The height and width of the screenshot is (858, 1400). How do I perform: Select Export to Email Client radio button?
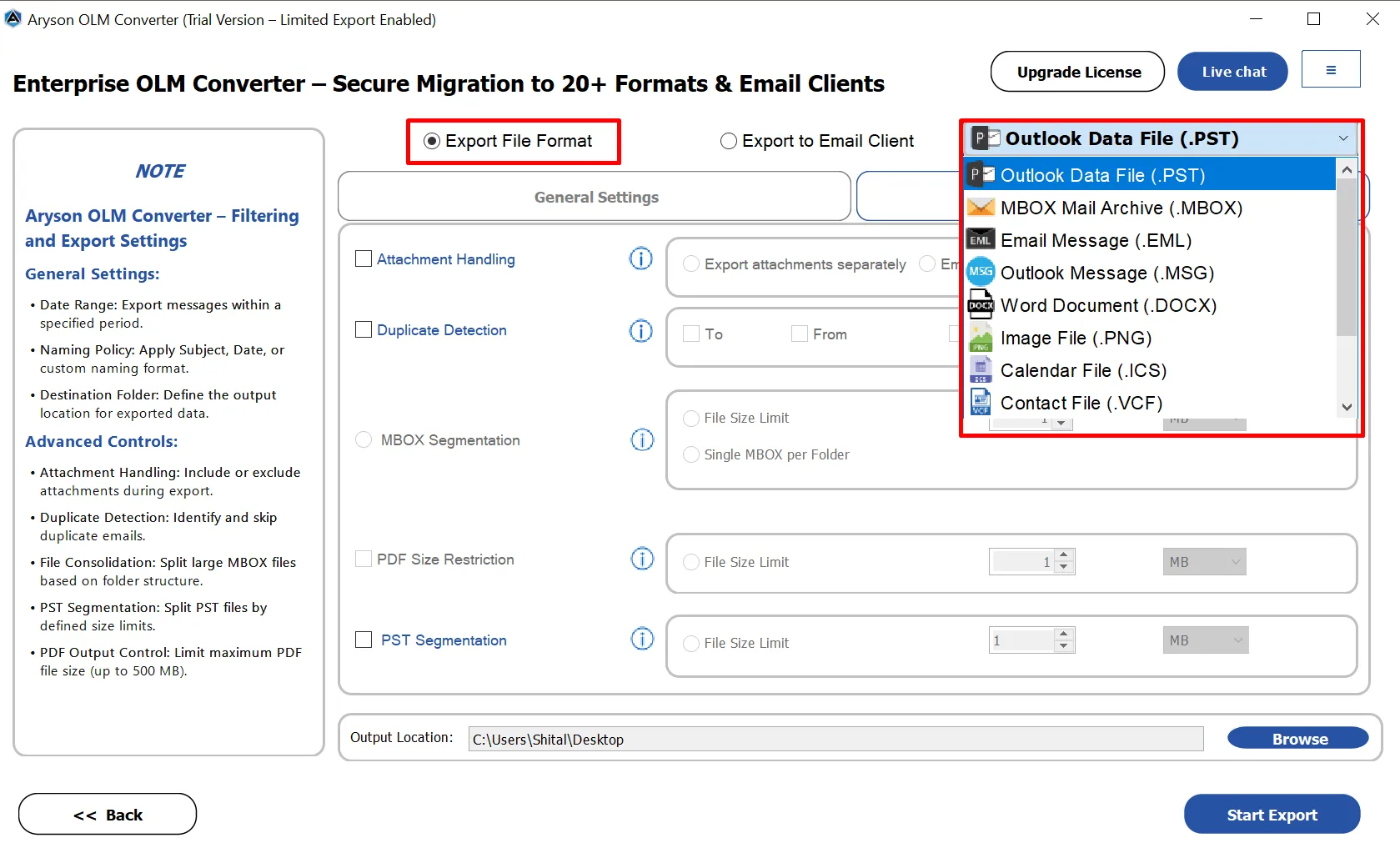[729, 141]
